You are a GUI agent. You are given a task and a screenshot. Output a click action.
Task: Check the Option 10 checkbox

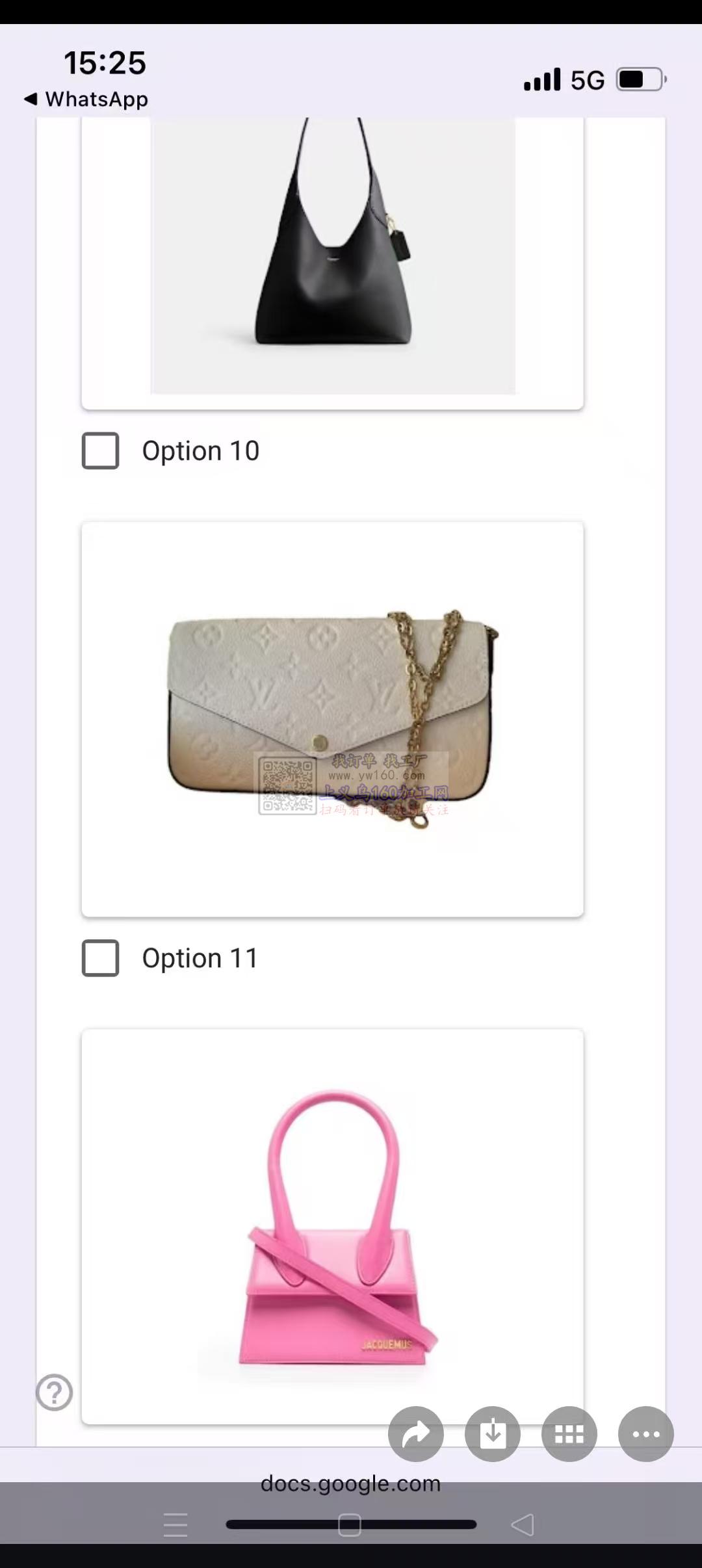click(x=100, y=451)
